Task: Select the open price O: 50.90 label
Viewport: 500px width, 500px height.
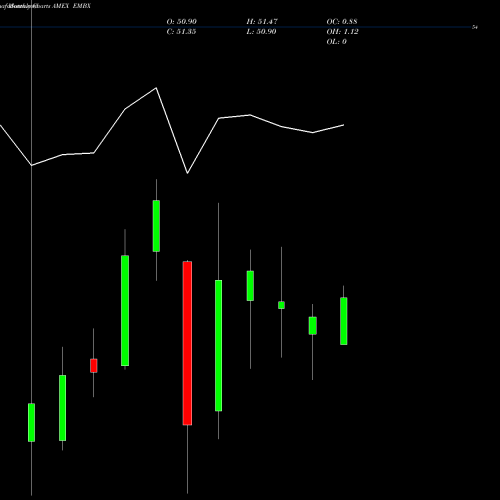Action: pyautogui.click(x=182, y=21)
